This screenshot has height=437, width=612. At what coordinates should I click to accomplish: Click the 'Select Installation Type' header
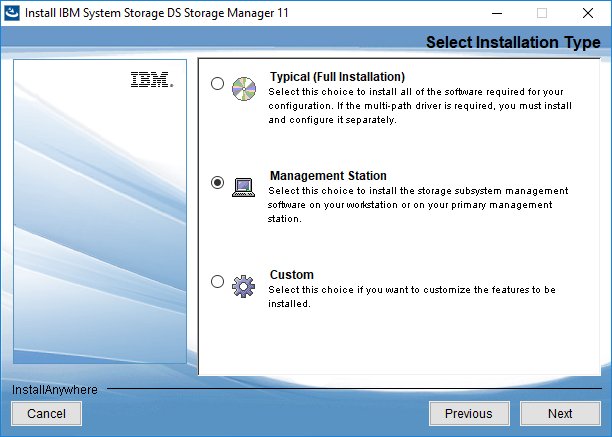click(x=513, y=42)
